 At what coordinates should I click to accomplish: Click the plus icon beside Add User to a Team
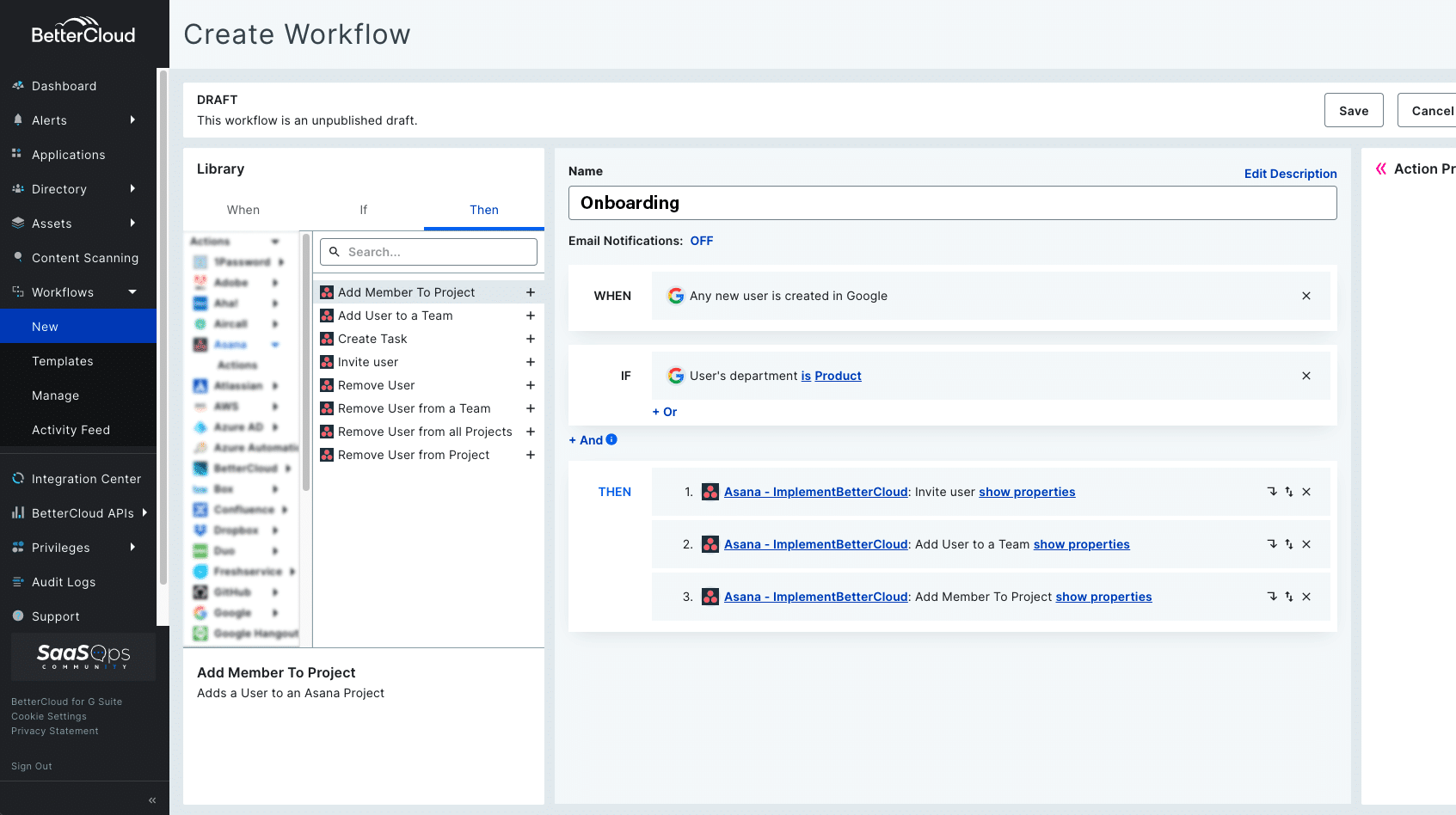(x=531, y=316)
